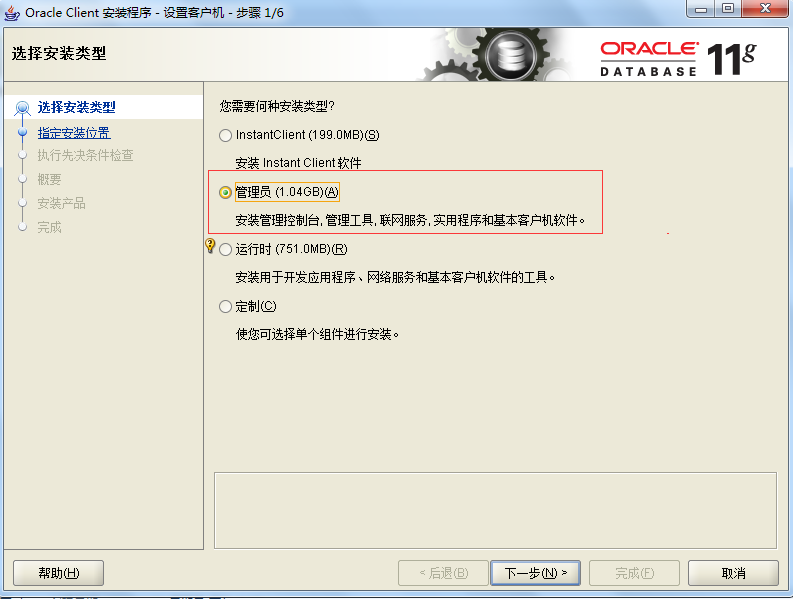793x599 pixels.
Task: Click the Java icon in the title bar
Action: (x=12, y=12)
